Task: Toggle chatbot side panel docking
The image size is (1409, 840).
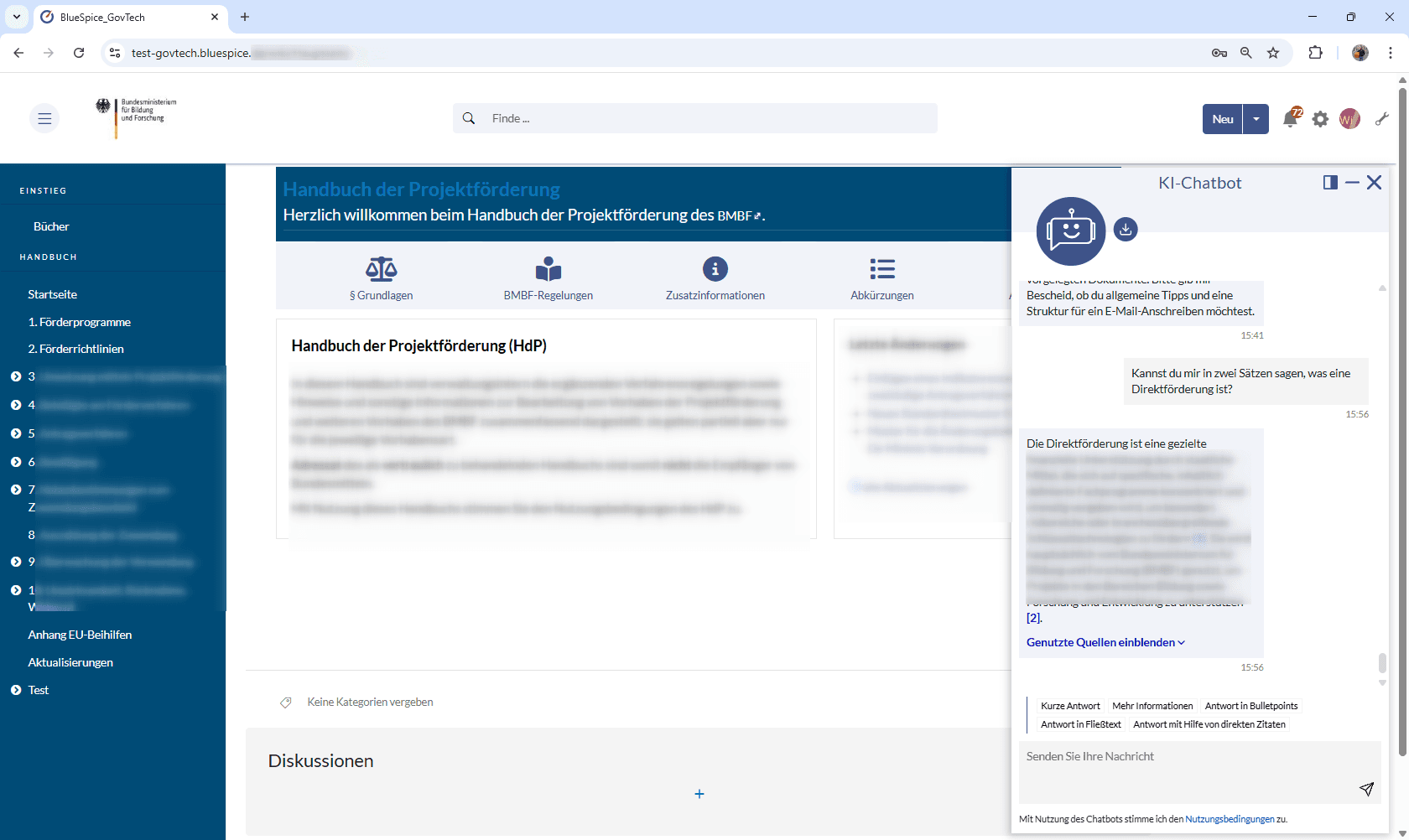Action: [1330, 183]
